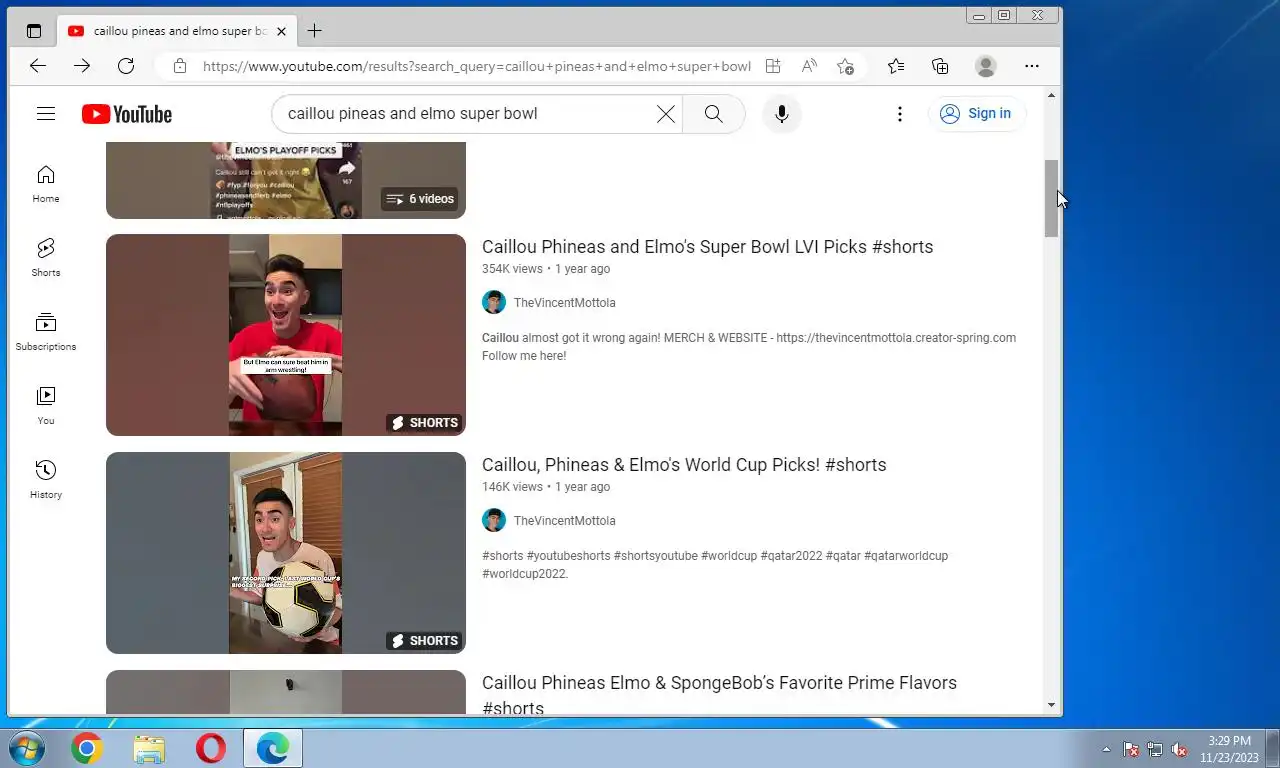Launch Chrome from taskbar
The height and width of the screenshot is (768, 1280).
pyautogui.click(x=87, y=748)
